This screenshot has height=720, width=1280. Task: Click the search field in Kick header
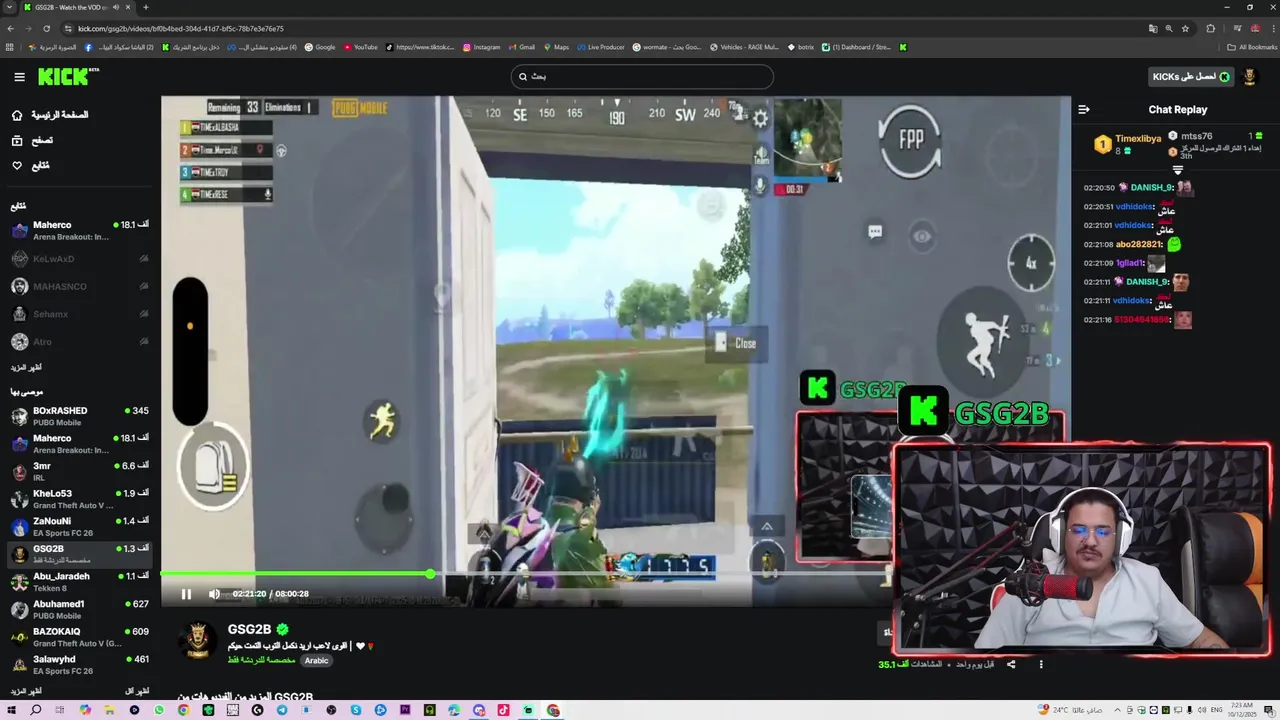[x=642, y=76]
